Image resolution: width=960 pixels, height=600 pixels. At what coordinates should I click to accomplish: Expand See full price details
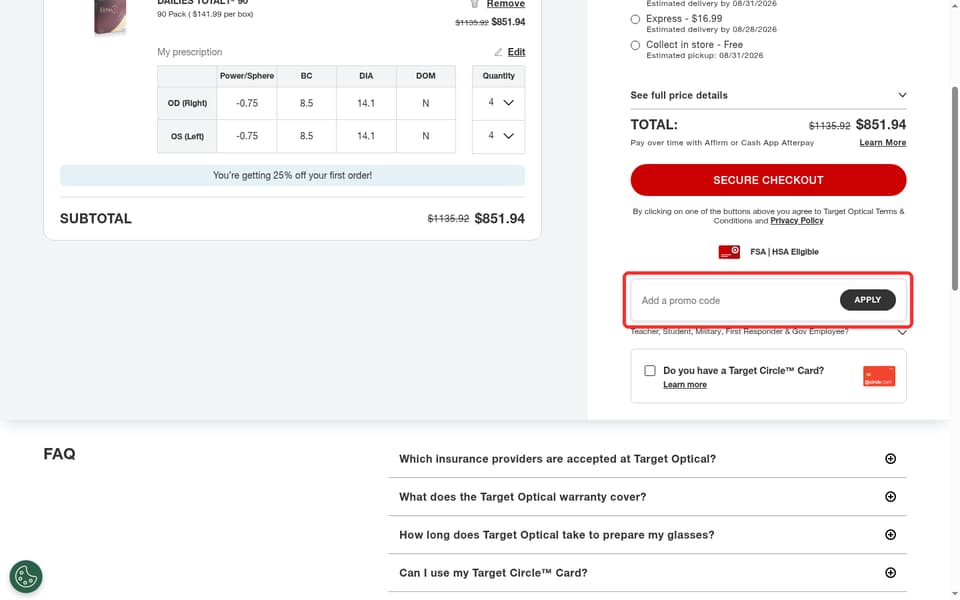tap(768, 95)
